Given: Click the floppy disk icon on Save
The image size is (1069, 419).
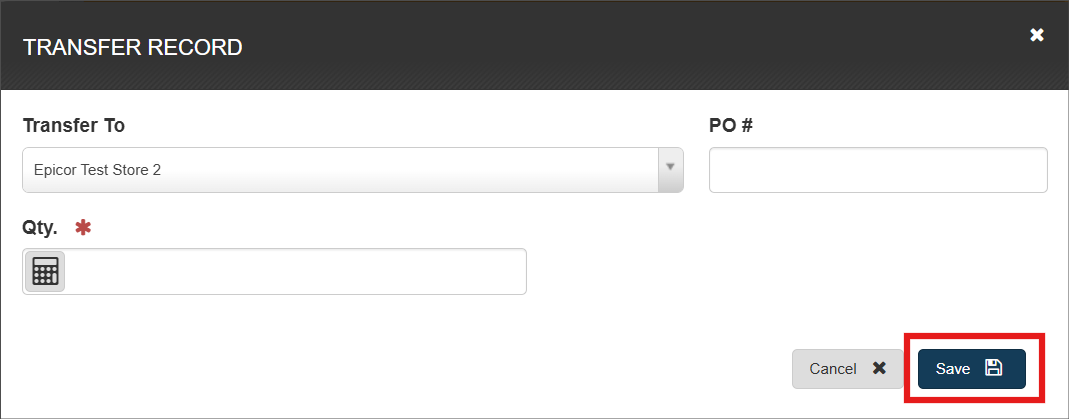Looking at the screenshot, I should [x=993, y=368].
